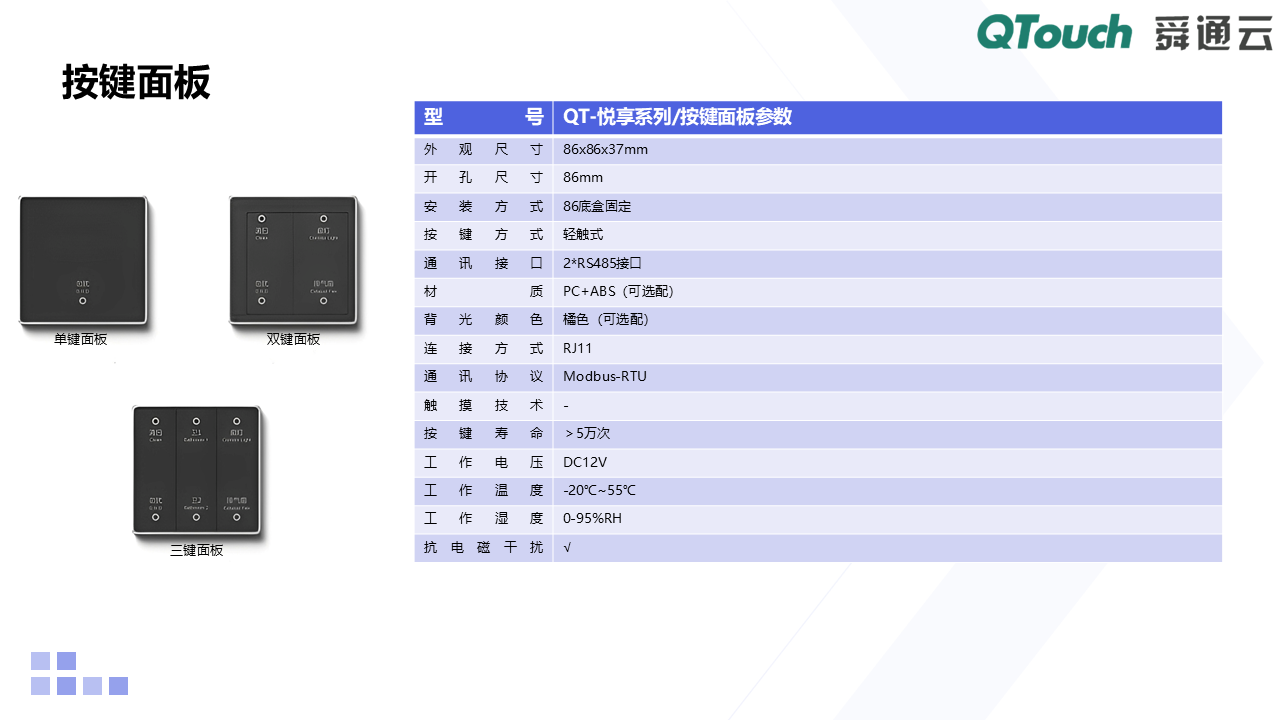Click the 排气扇 Exhaust Fan key on double-key panel
This screenshot has width=1280, height=720.
323,286
